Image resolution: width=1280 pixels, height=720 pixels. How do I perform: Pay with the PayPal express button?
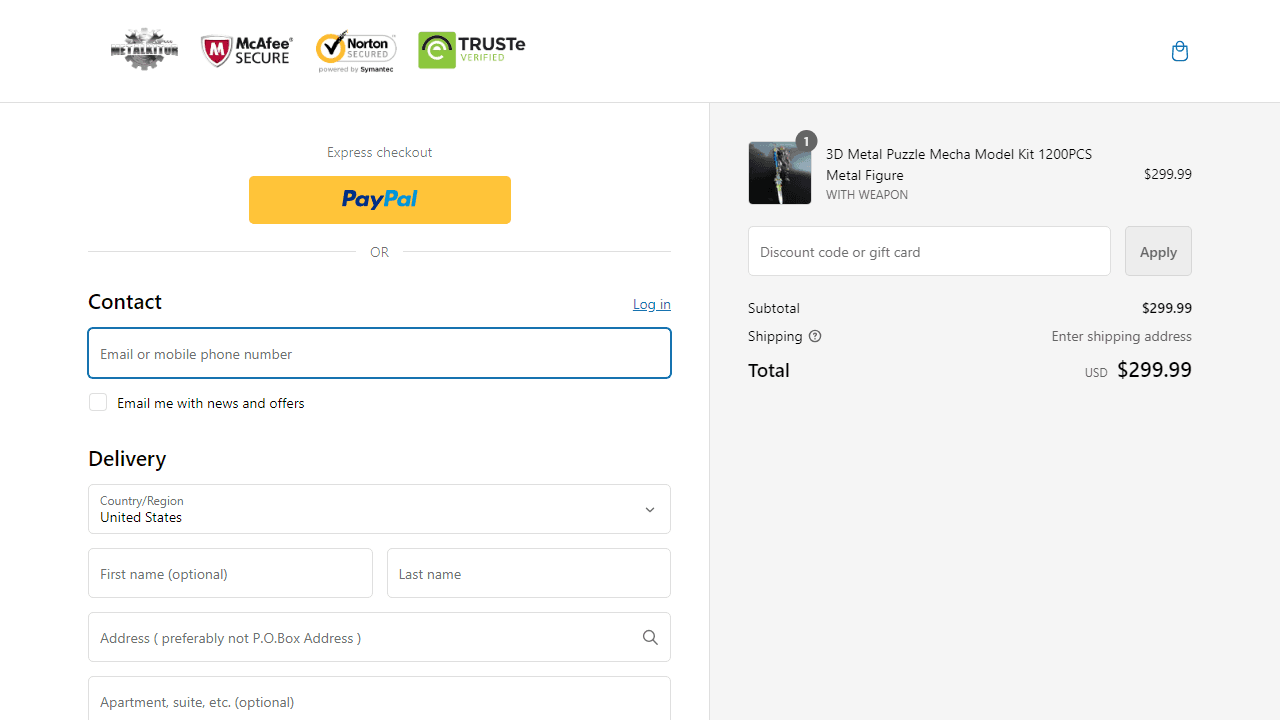point(380,200)
